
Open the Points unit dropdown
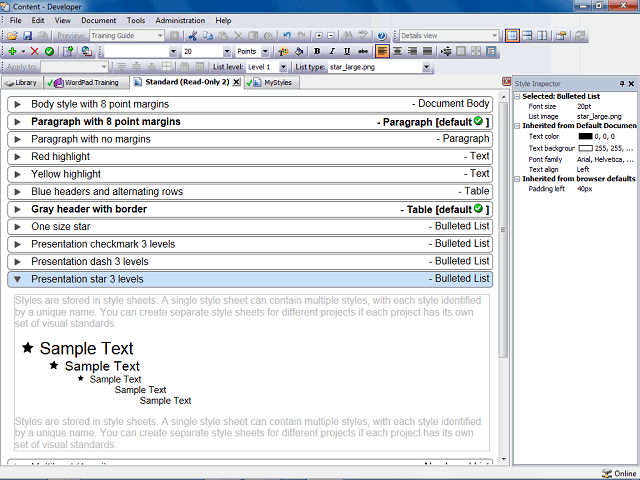point(265,51)
